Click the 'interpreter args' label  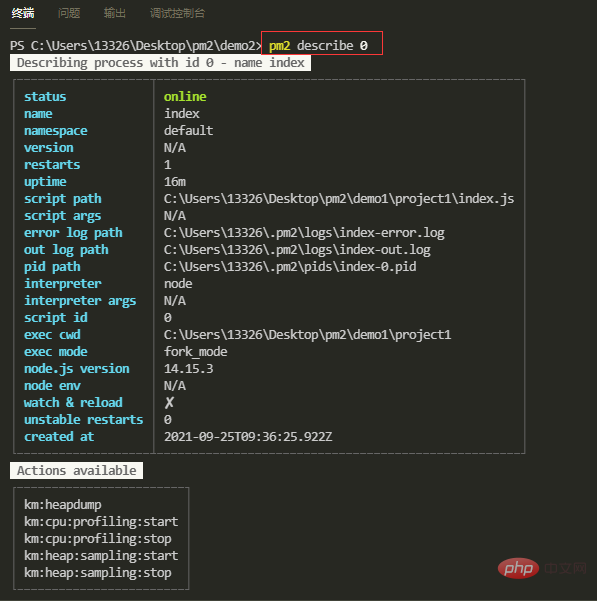click(80, 301)
